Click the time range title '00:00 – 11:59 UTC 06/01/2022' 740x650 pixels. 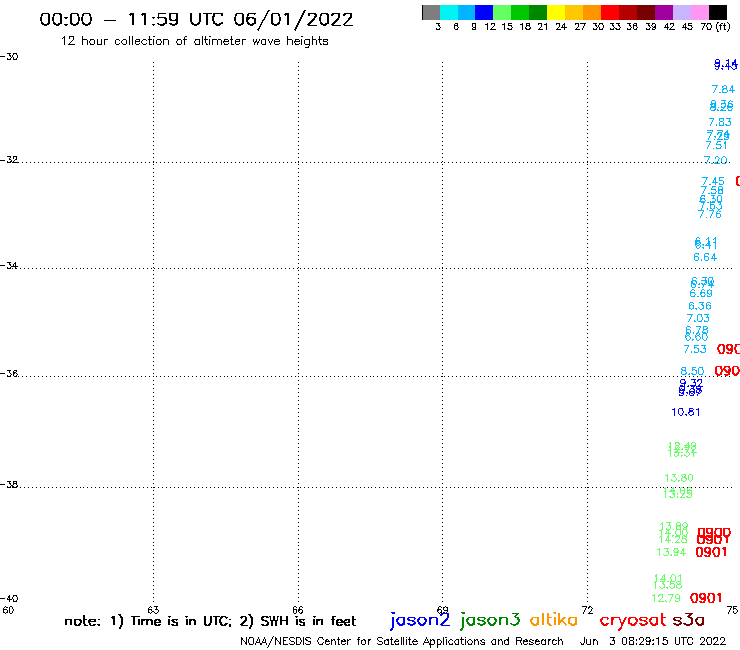click(196, 20)
